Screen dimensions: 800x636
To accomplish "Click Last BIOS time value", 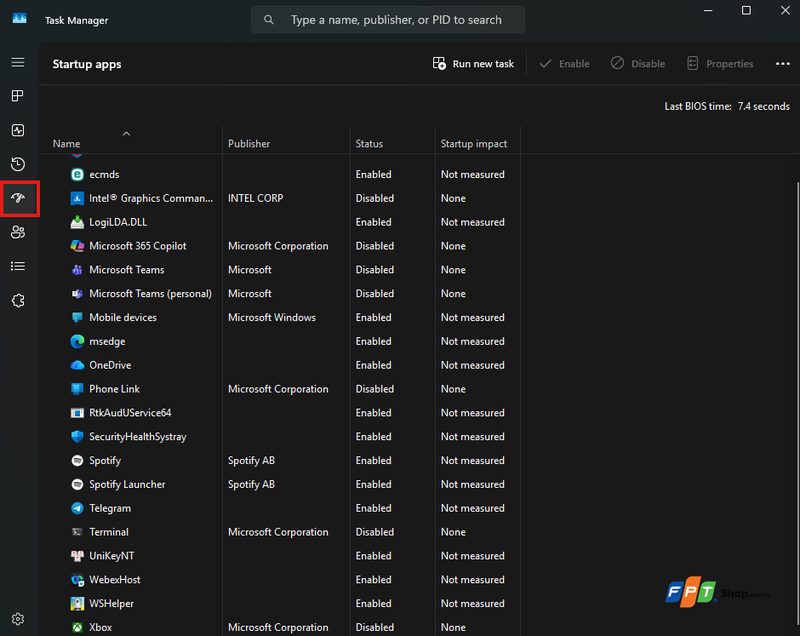I will click(763, 107).
